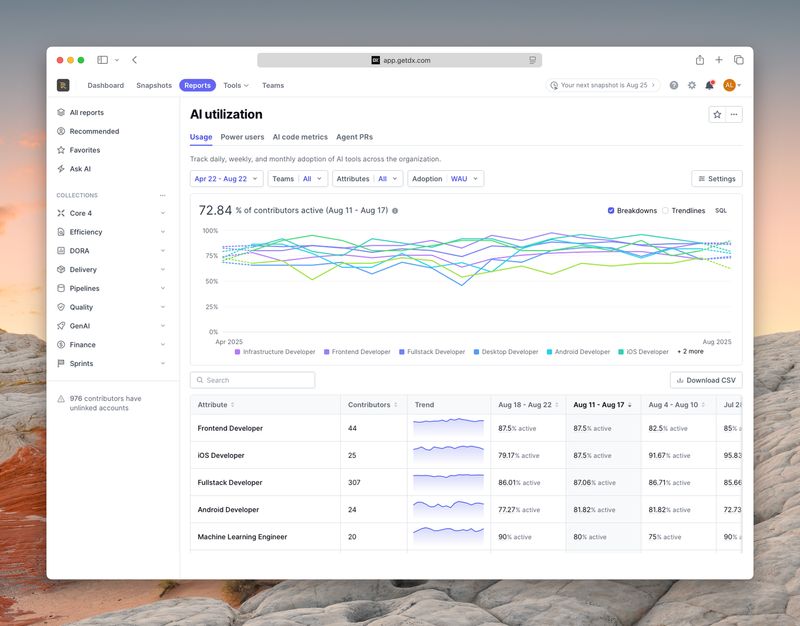Screen dimensions: 800x626
Task: Open the Adoption WAU dropdown
Action: (x=445, y=179)
